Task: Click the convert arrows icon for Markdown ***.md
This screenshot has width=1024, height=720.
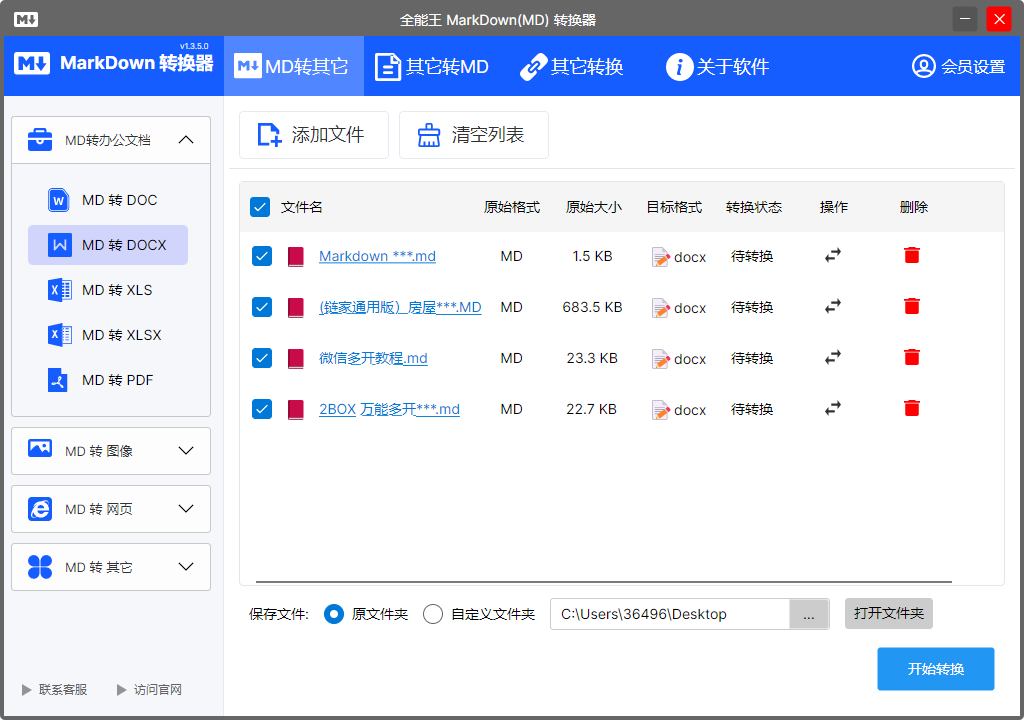Action: tap(833, 255)
